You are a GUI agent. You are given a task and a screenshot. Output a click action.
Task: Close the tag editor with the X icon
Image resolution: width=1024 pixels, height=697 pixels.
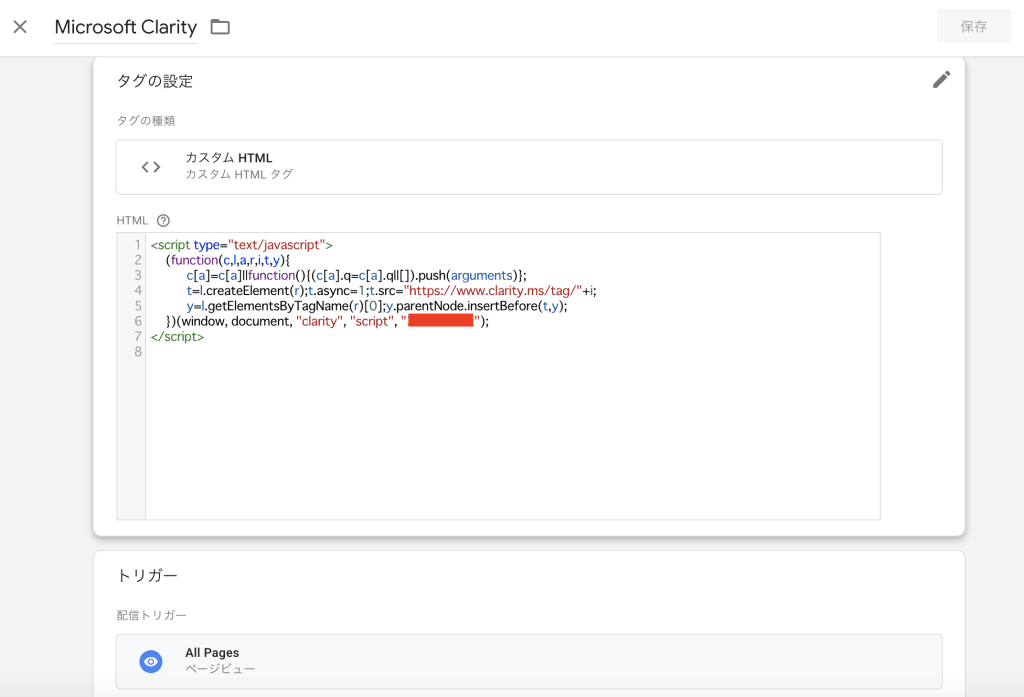pyautogui.click(x=20, y=27)
